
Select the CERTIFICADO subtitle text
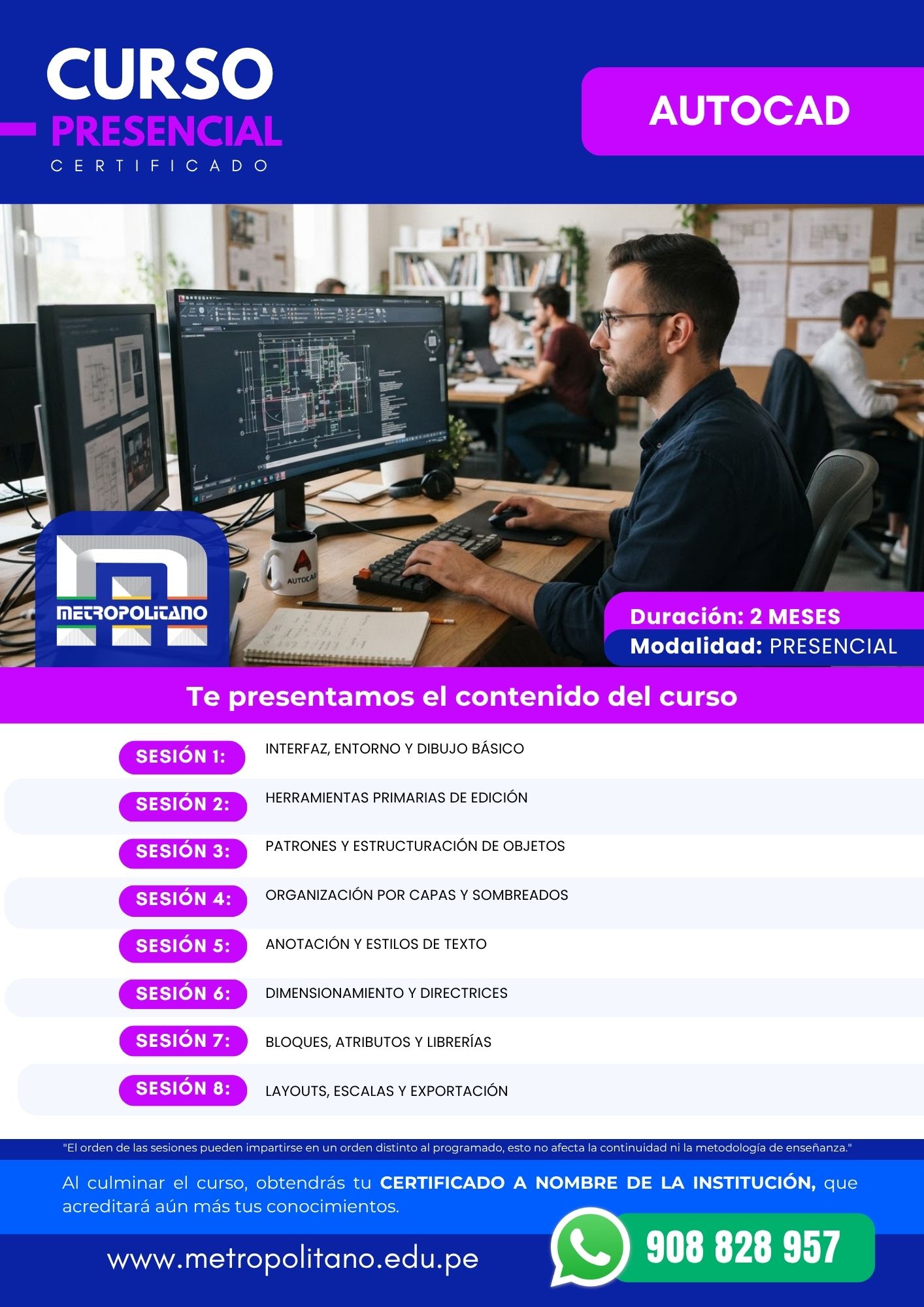click(159, 166)
